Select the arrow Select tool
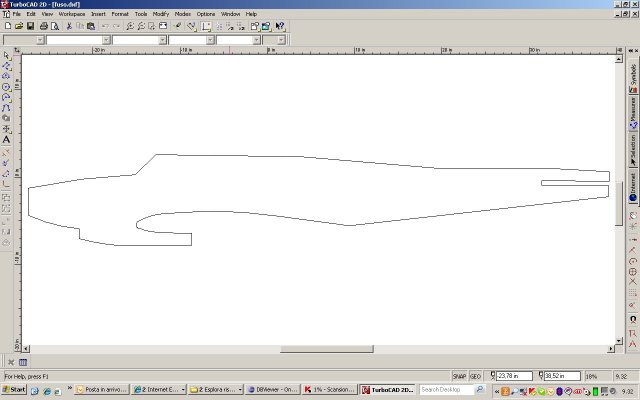This screenshot has width=640, height=400. (7, 56)
